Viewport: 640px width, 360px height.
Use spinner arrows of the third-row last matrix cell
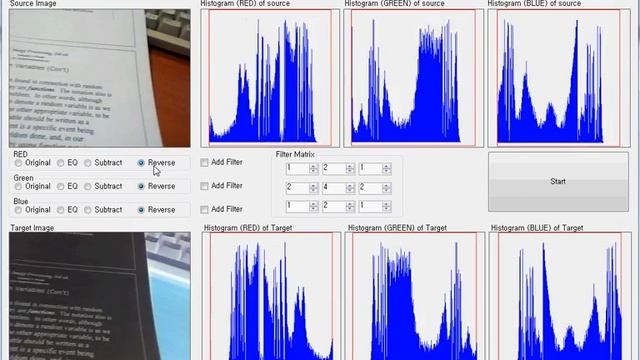[387, 207]
